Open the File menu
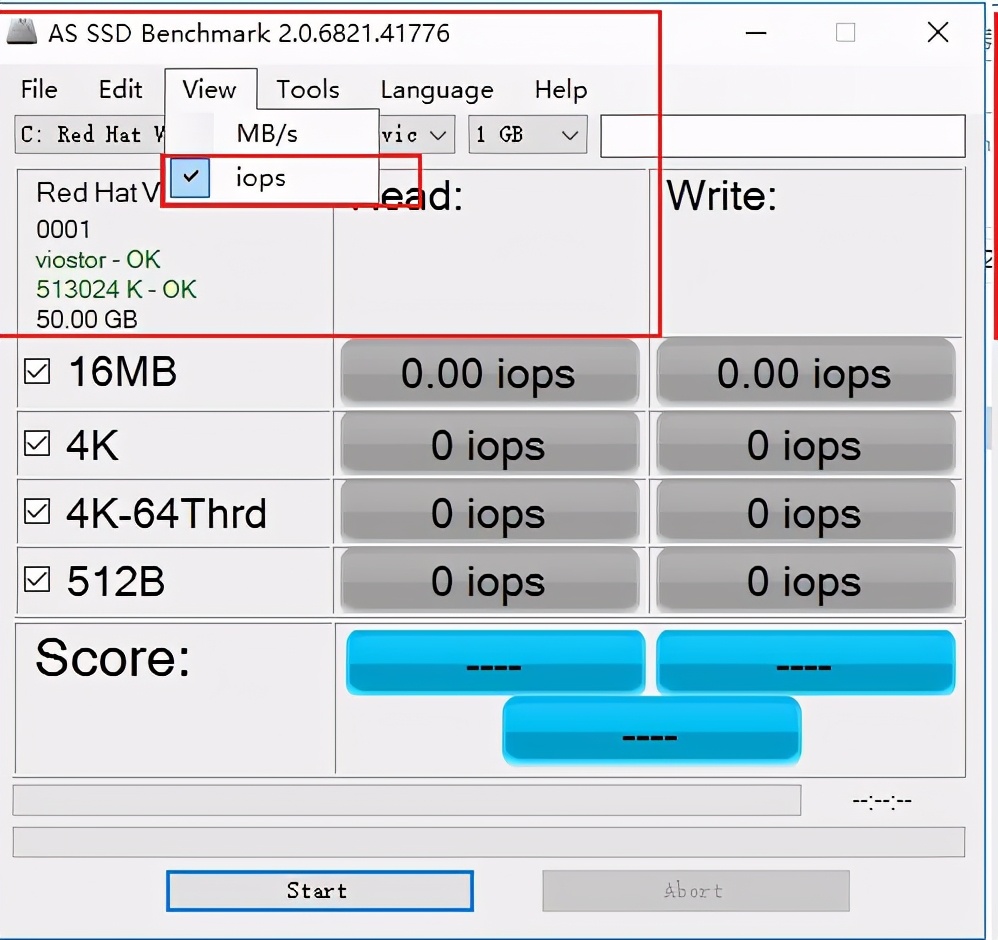998x940 pixels. coord(39,89)
